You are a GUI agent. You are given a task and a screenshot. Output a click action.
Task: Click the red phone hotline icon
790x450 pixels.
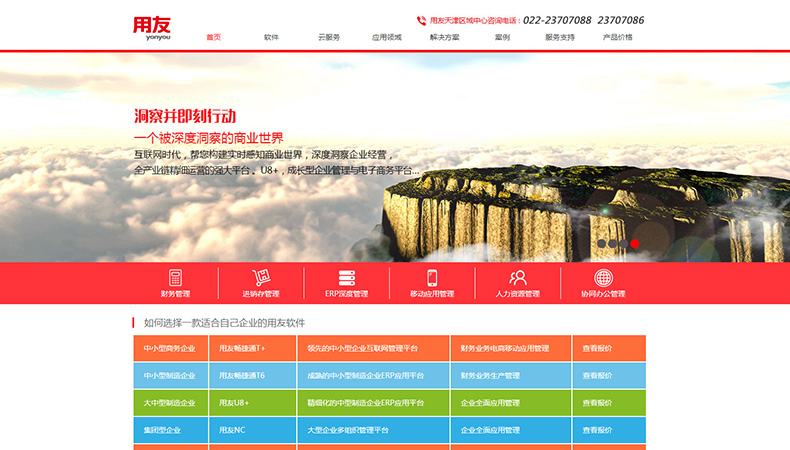click(x=421, y=20)
